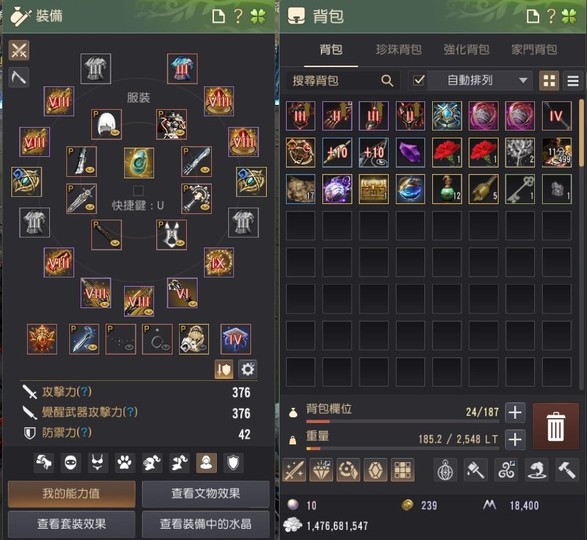The width and height of the screenshot is (587, 540).
Task: Click the 查看套裝效果 button
Action: point(72,523)
